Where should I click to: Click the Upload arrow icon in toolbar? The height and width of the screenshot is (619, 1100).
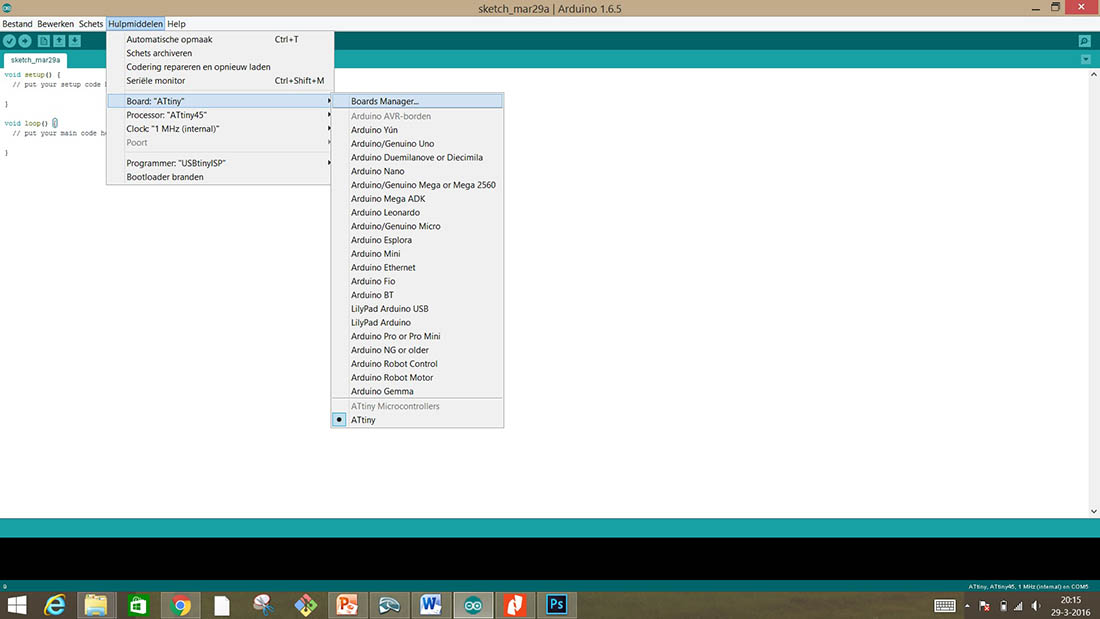coord(25,41)
